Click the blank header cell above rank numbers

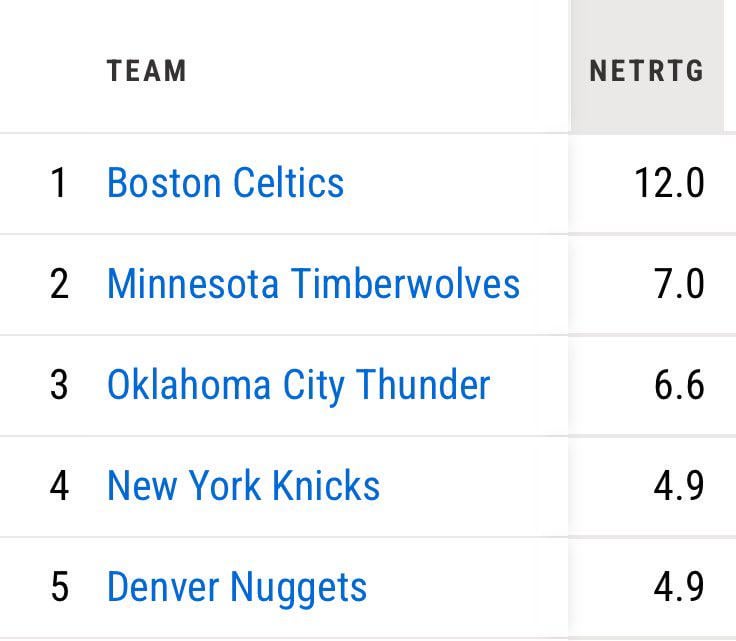pyautogui.click(x=50, y=71)
